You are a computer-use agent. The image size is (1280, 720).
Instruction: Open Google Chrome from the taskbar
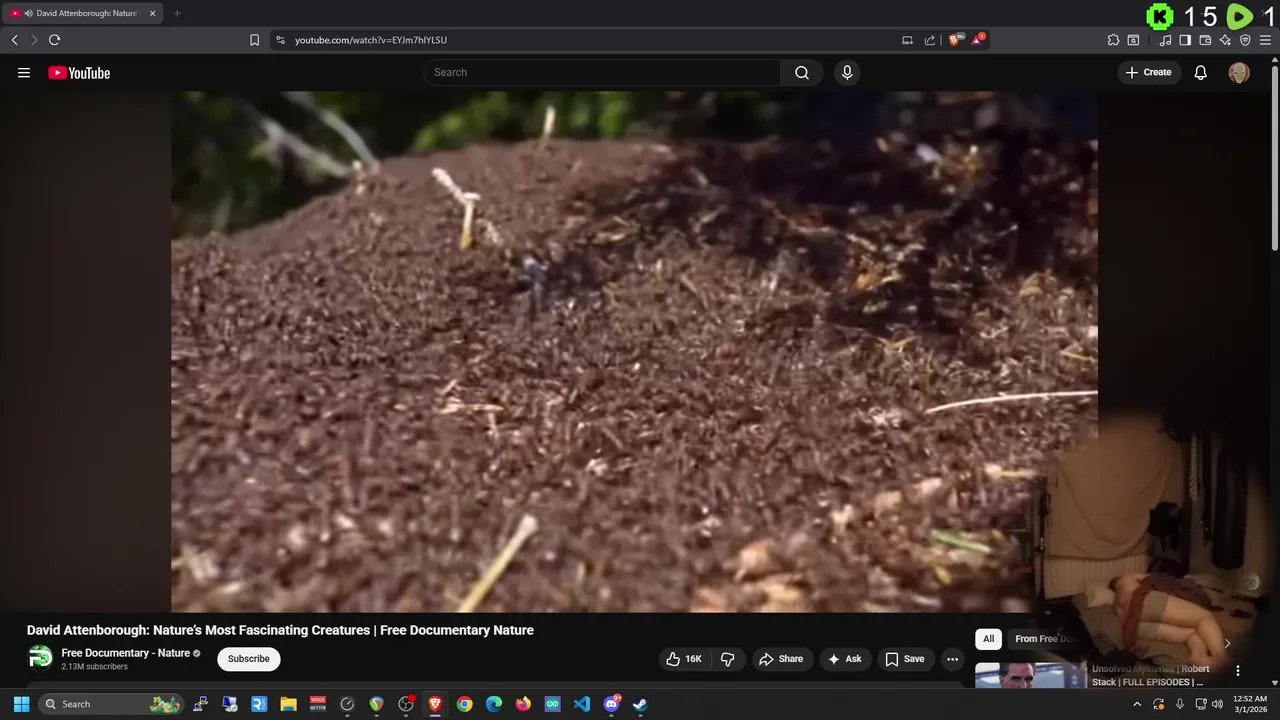pyautogui.click(x=464, y=704)
